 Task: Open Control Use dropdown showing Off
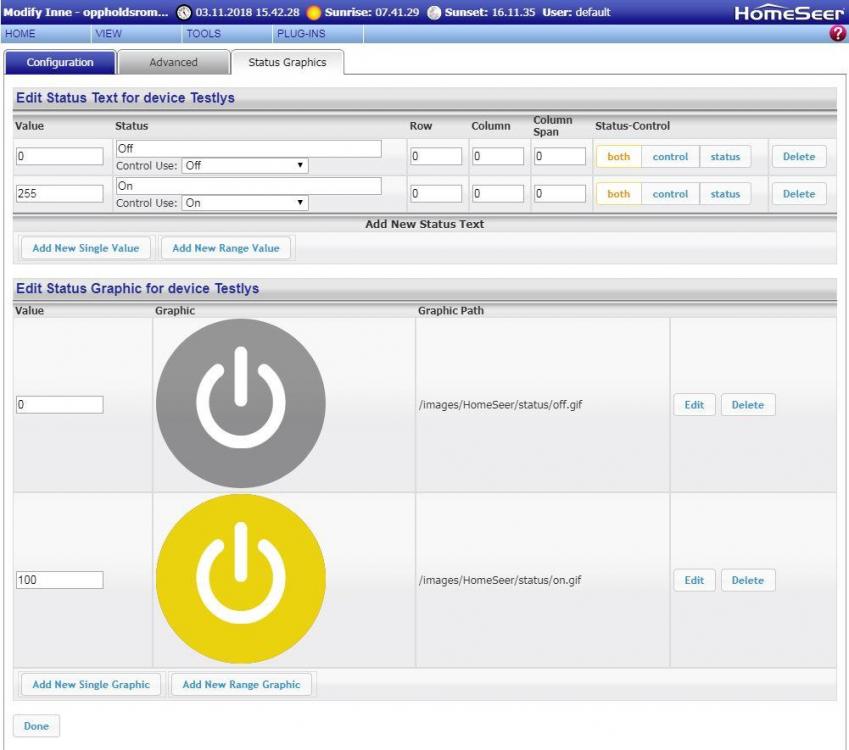click(x=245, y=166)
